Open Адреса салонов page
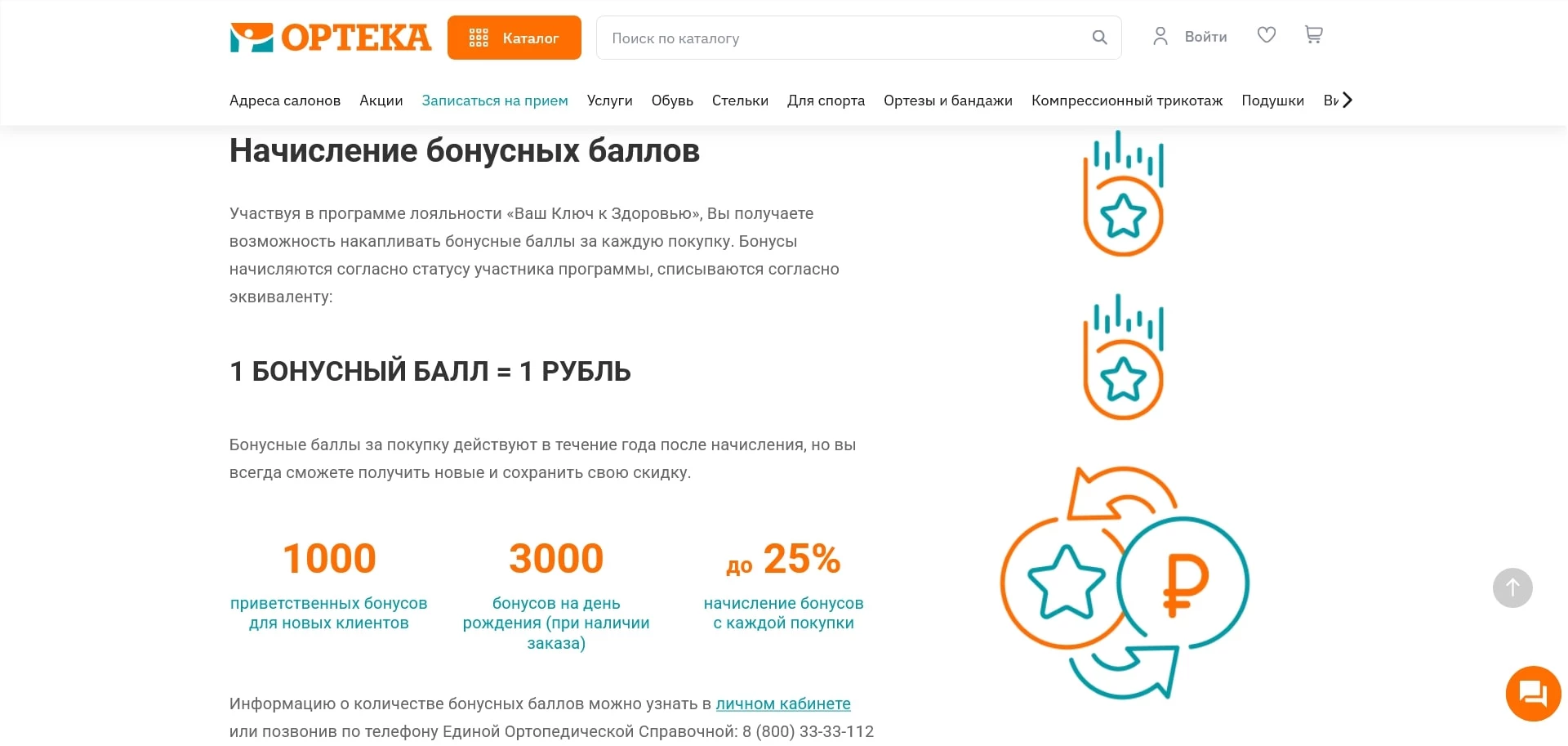1568x746 pixels. click(284, 101)
